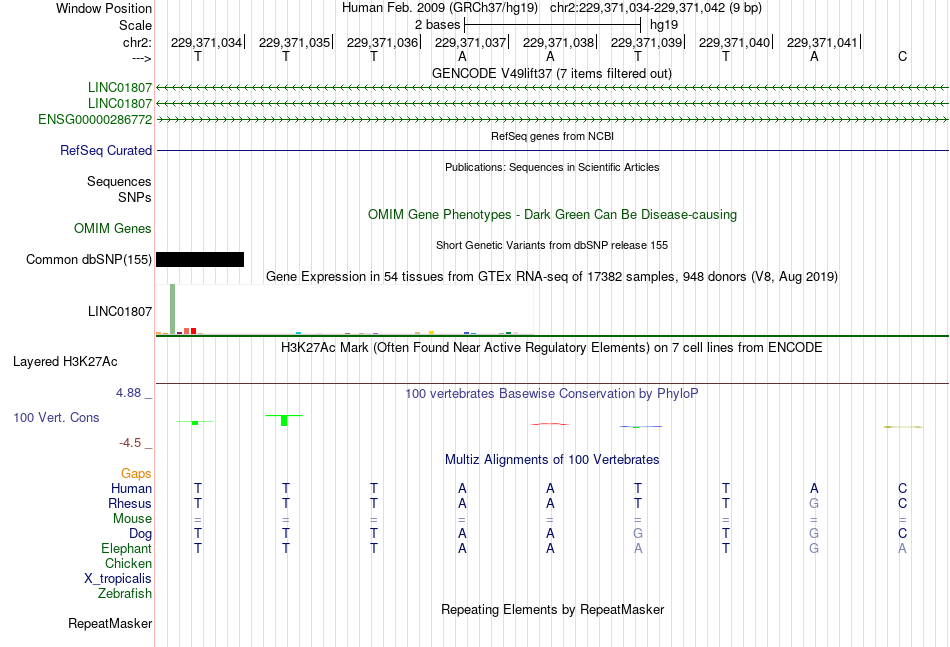This screenshot has height=647, width=950.
Task: Click the Mouse species label
Action: 132,519
